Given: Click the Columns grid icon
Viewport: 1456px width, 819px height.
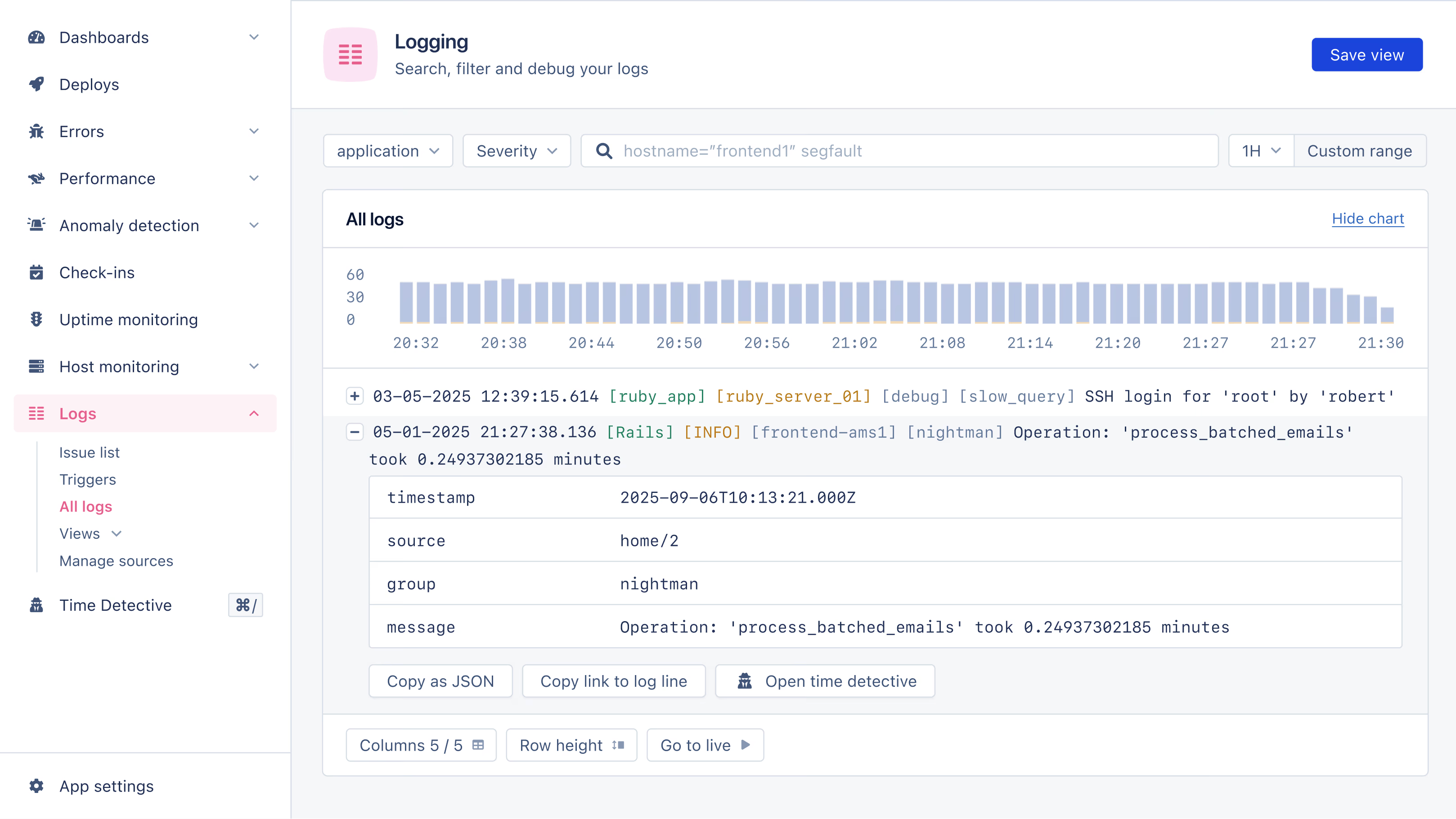Looking at the screenshot, I should click(478, 745).
